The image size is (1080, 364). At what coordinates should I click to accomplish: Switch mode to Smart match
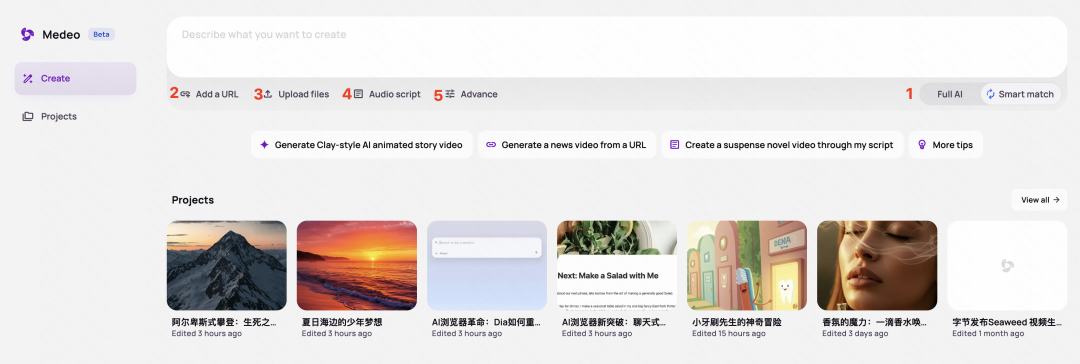pyautogui.click(x=1021, y=94)
